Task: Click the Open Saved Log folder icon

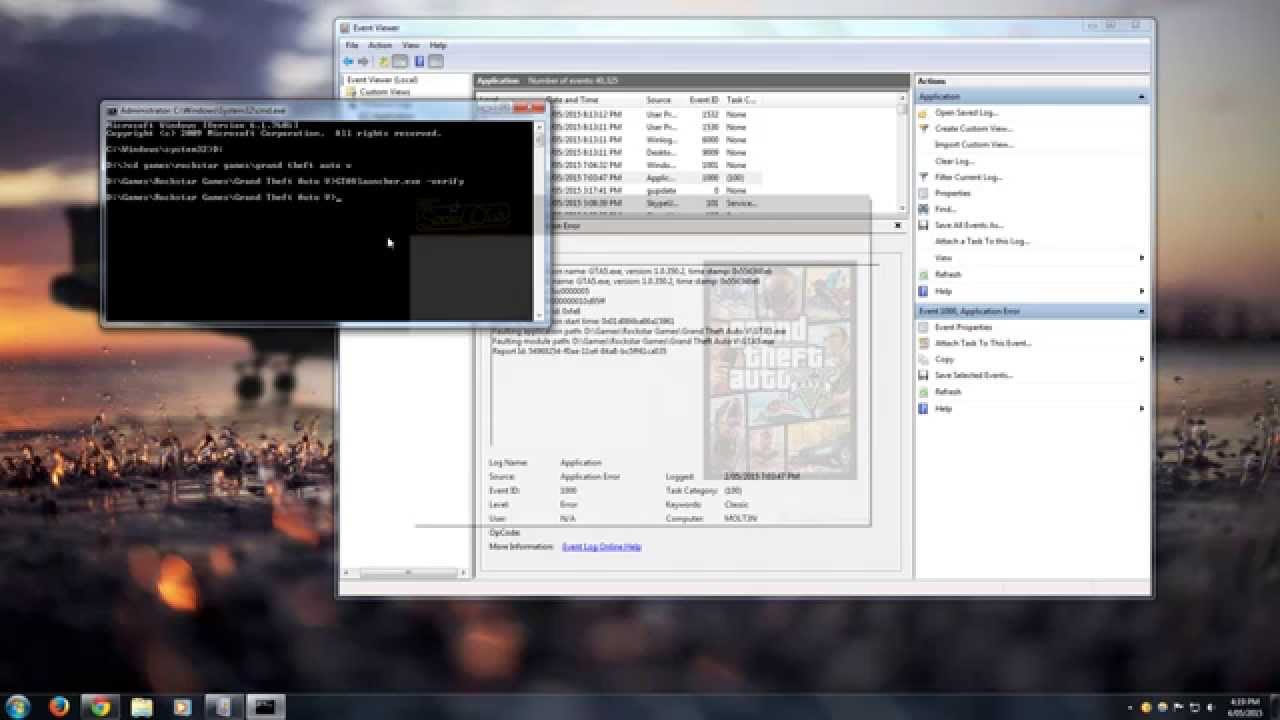Action: pyautogui.click(x=923, y=113)
